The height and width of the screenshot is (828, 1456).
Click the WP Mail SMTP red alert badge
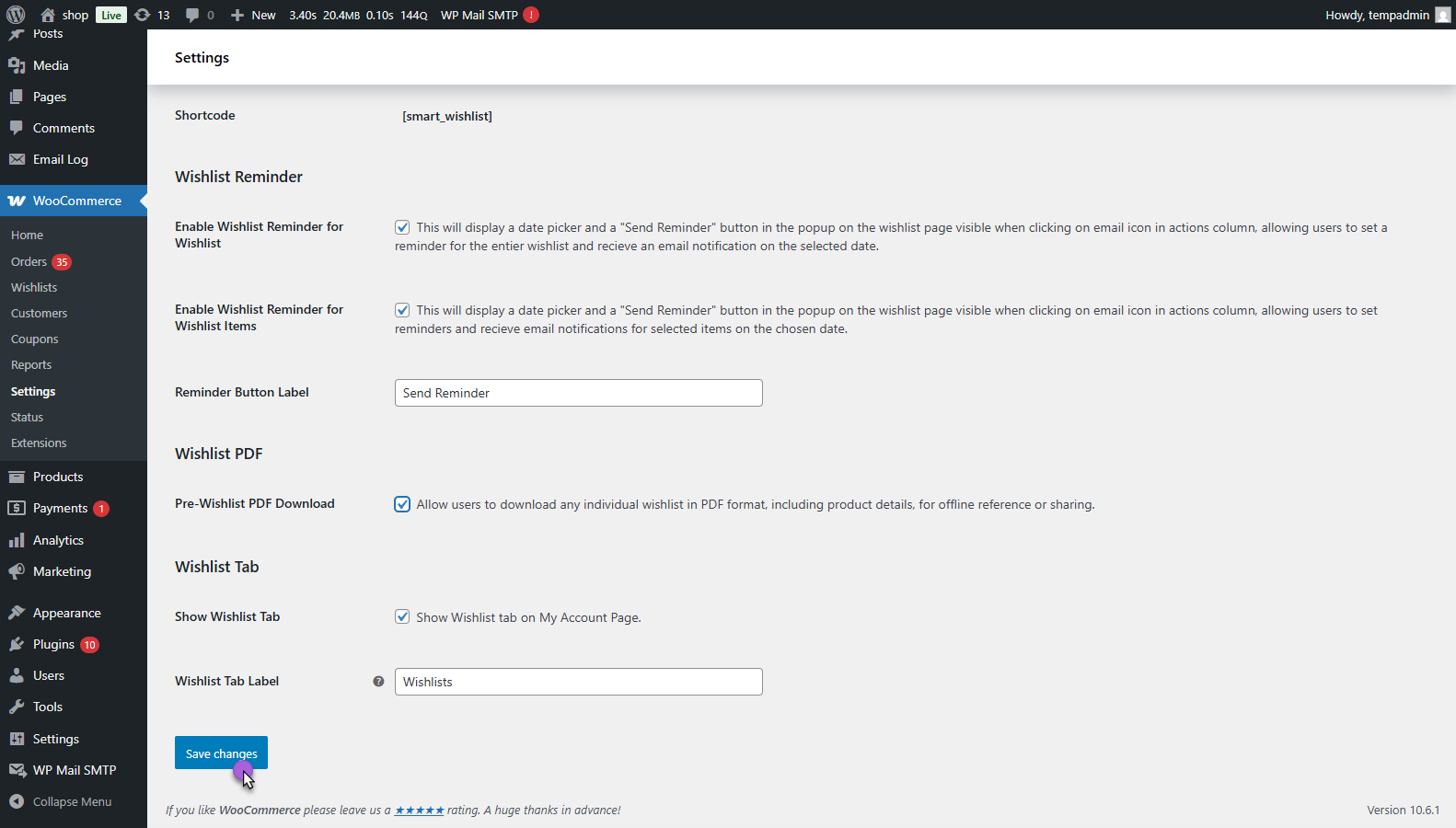[x=531, y=15]
